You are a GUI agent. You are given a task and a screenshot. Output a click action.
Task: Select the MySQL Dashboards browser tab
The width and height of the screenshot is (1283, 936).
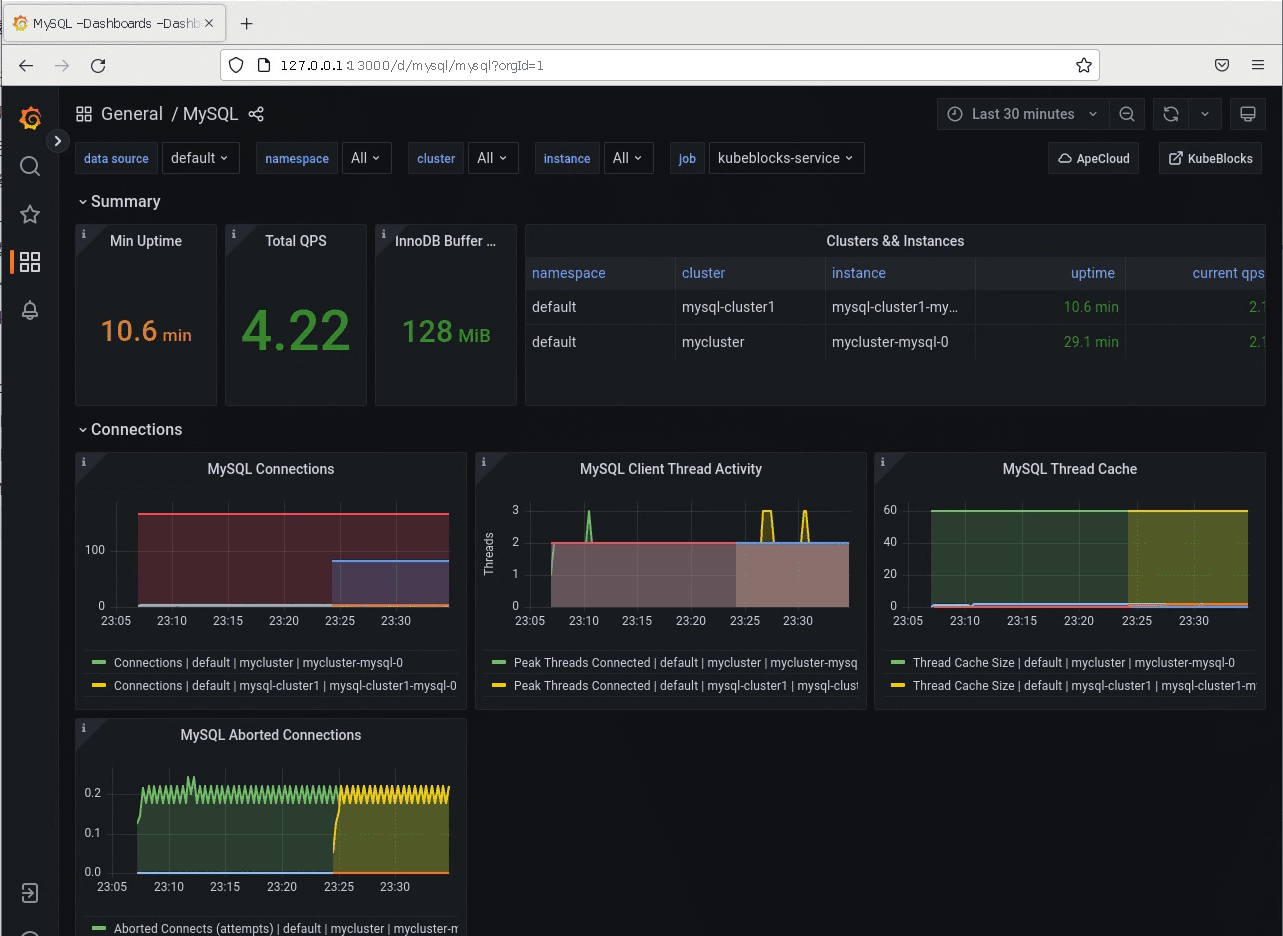tap(116, 23)
